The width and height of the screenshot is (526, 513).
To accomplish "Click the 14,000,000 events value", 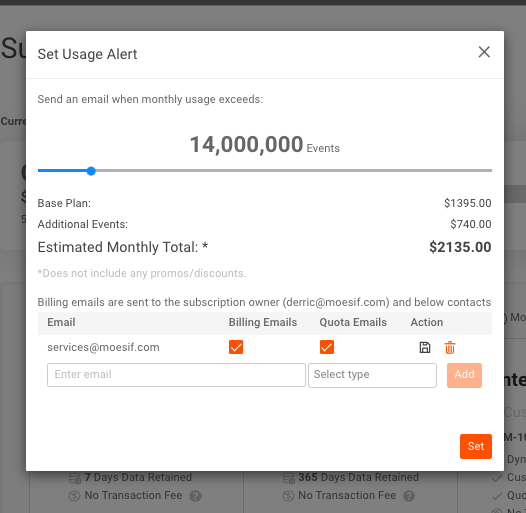I will [247, 145].
